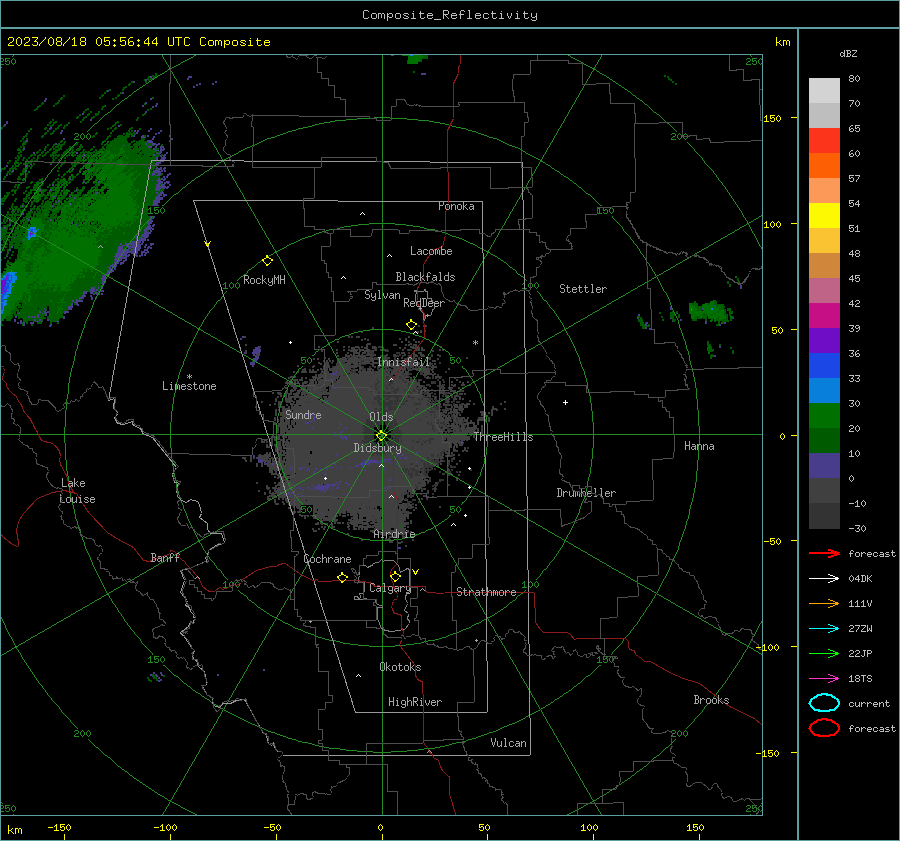Click the Cochrane map label

point(327,559)
